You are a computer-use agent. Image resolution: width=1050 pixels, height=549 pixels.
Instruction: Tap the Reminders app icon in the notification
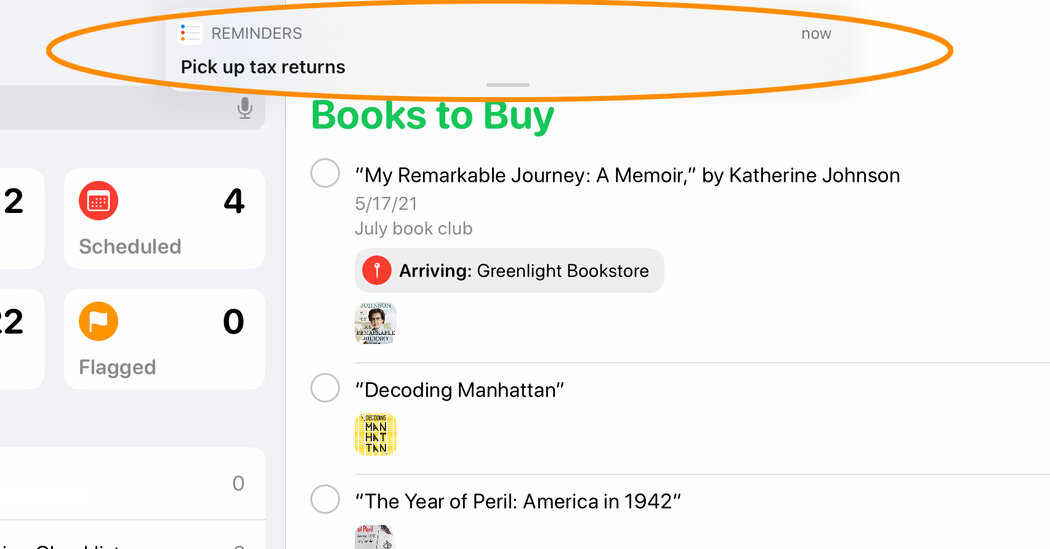pyautogui.click(x=190, y=33)
